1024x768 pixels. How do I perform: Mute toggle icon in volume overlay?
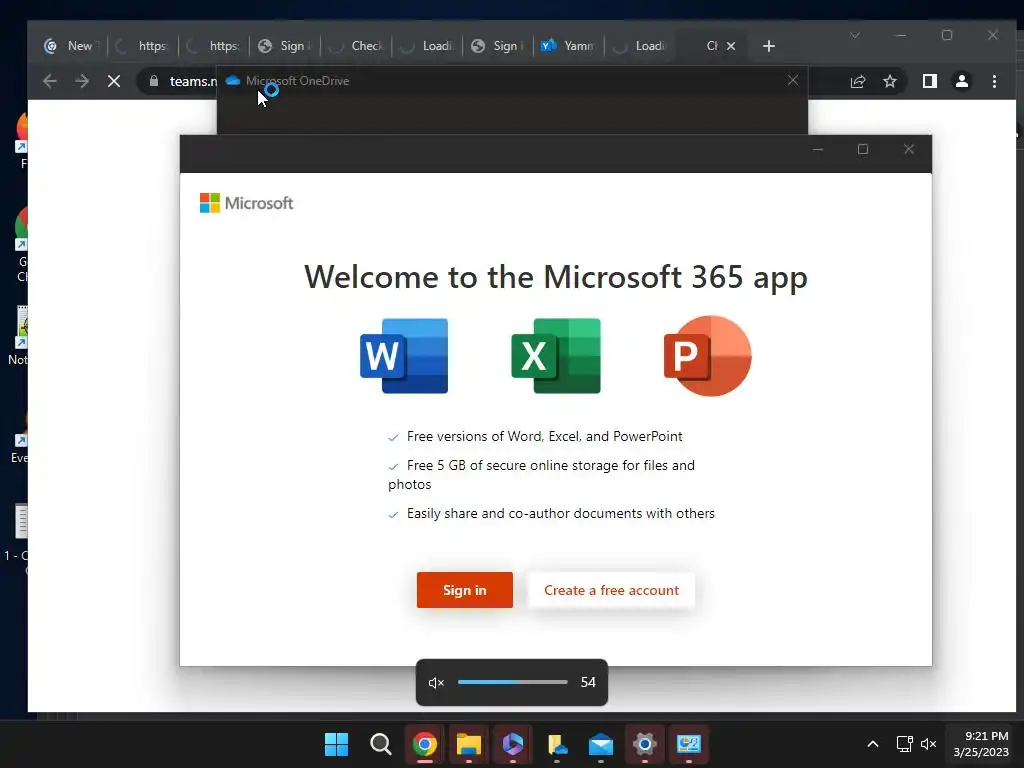436,682
